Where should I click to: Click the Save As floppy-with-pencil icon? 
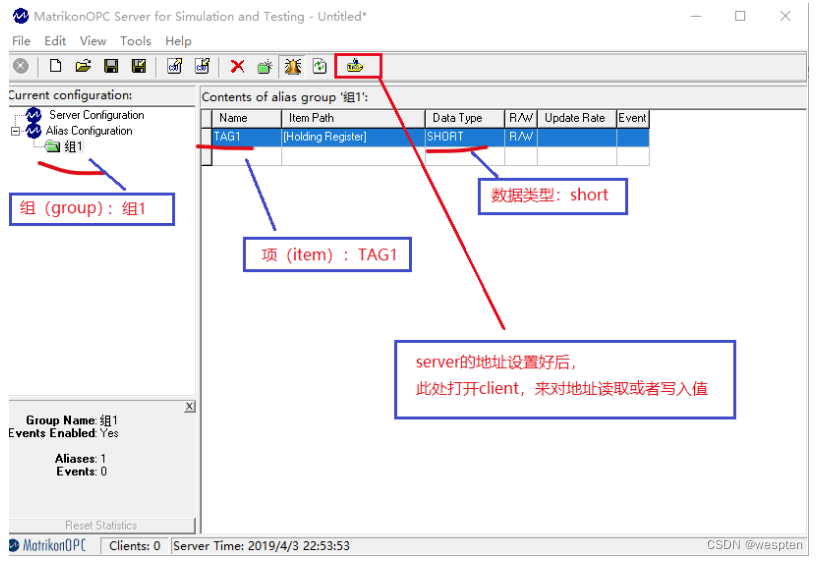click(x=139, y=66)
